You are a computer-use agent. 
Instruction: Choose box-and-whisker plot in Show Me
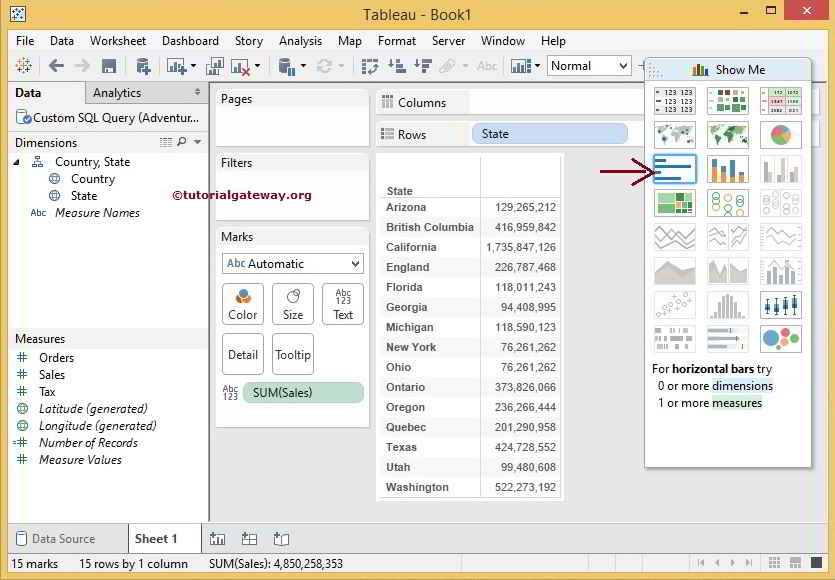(x=780, y=305)
